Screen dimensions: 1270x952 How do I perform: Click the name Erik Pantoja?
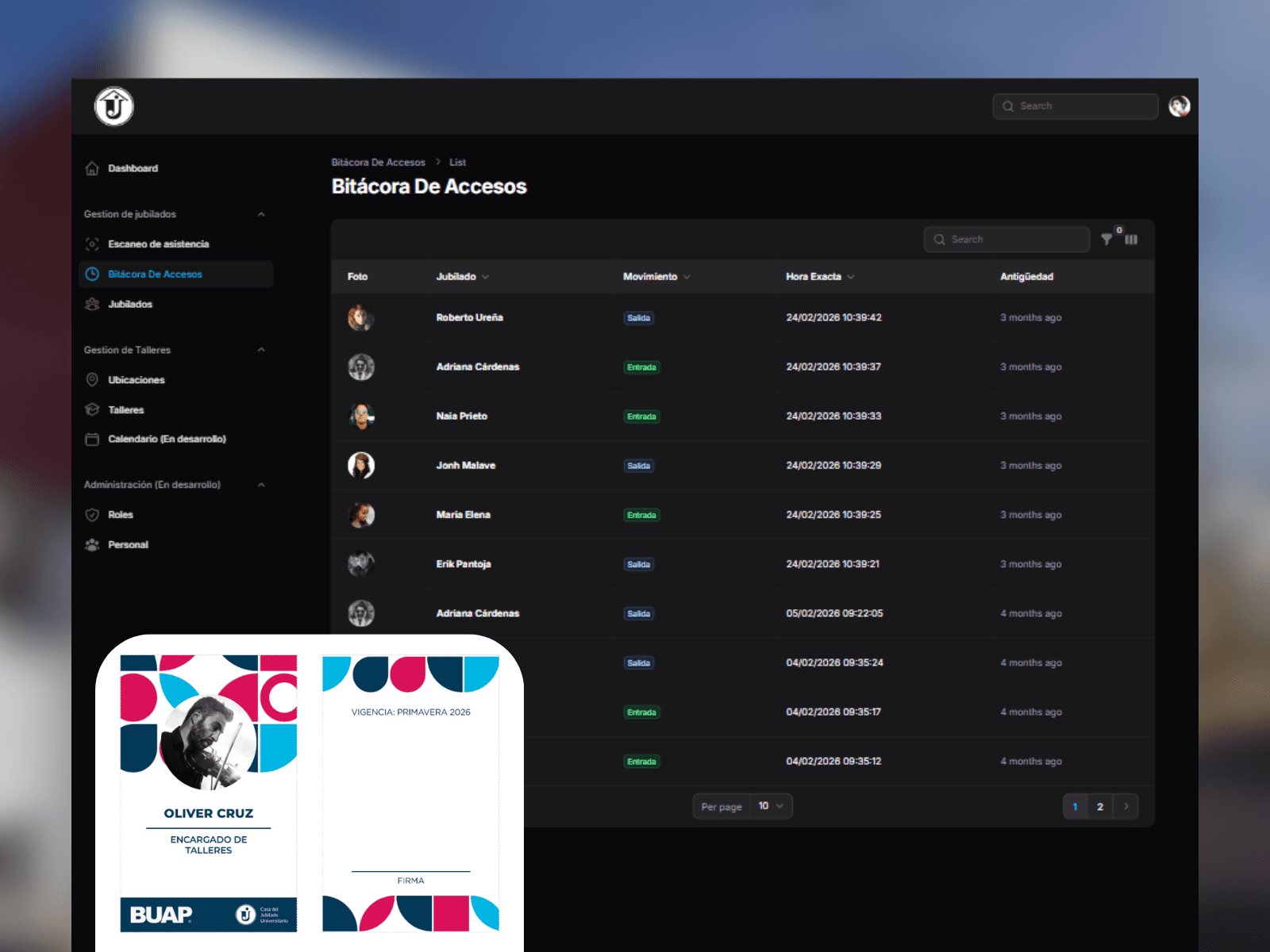(464, 564)
